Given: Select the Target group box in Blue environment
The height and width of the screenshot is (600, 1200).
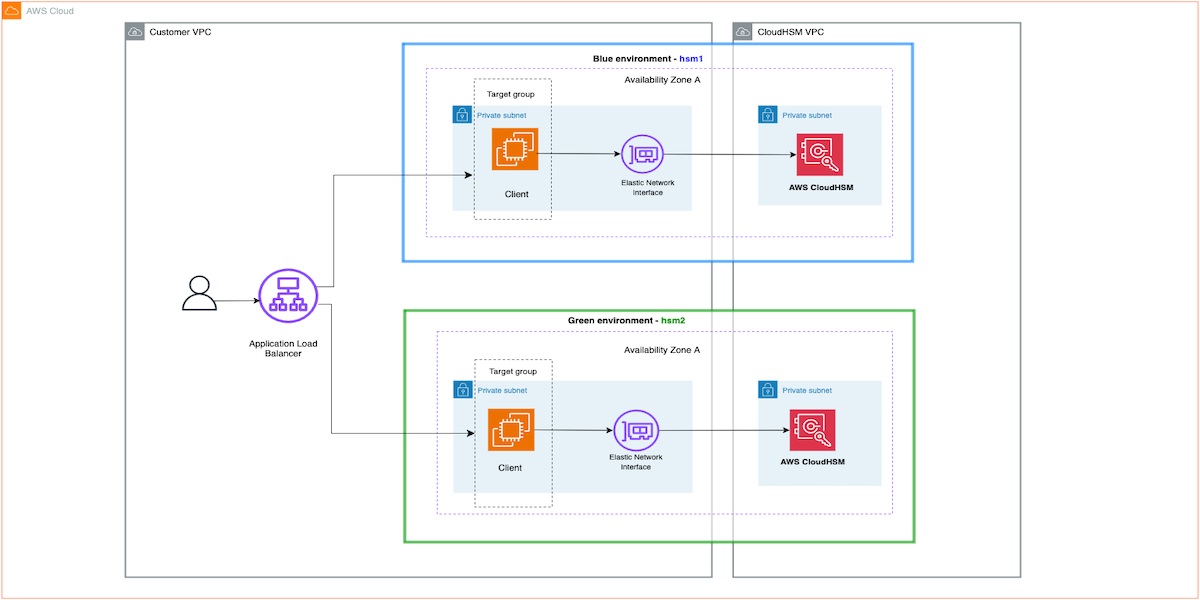Looking at the screenshot, I should click(513, 93).
